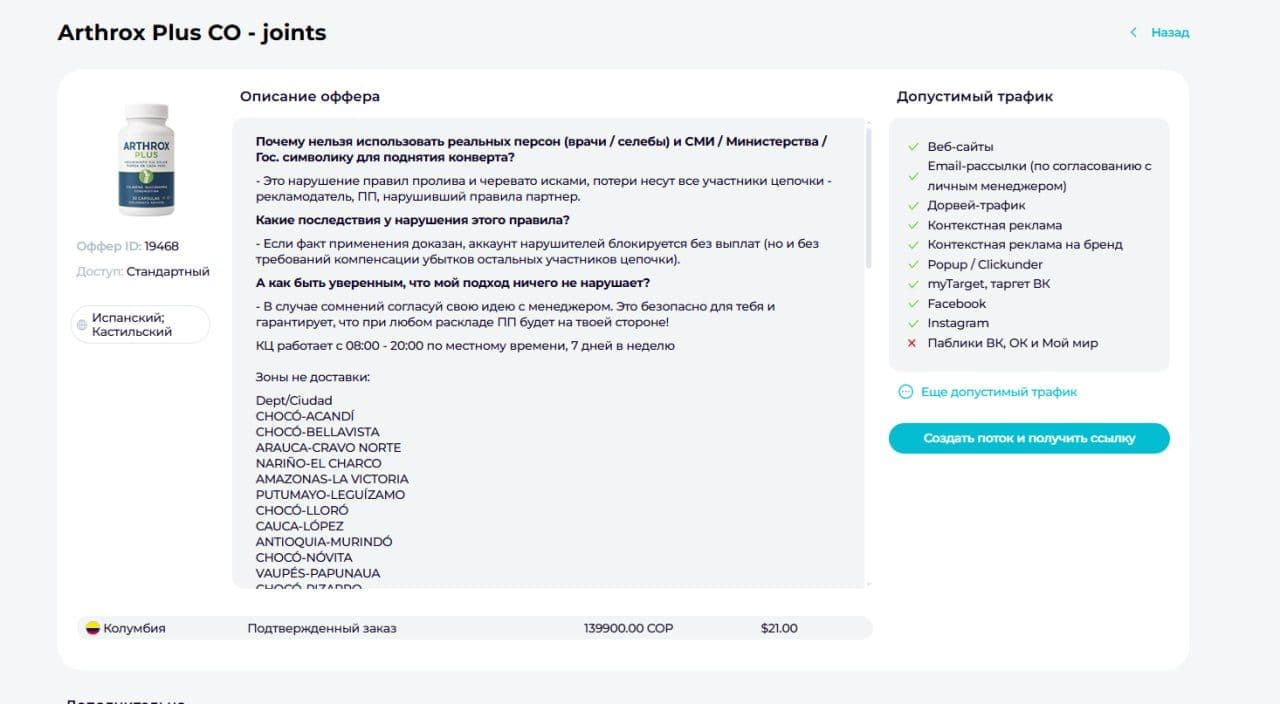Click the check mark next to Дорвей-трафик

[x=912, y=206]
